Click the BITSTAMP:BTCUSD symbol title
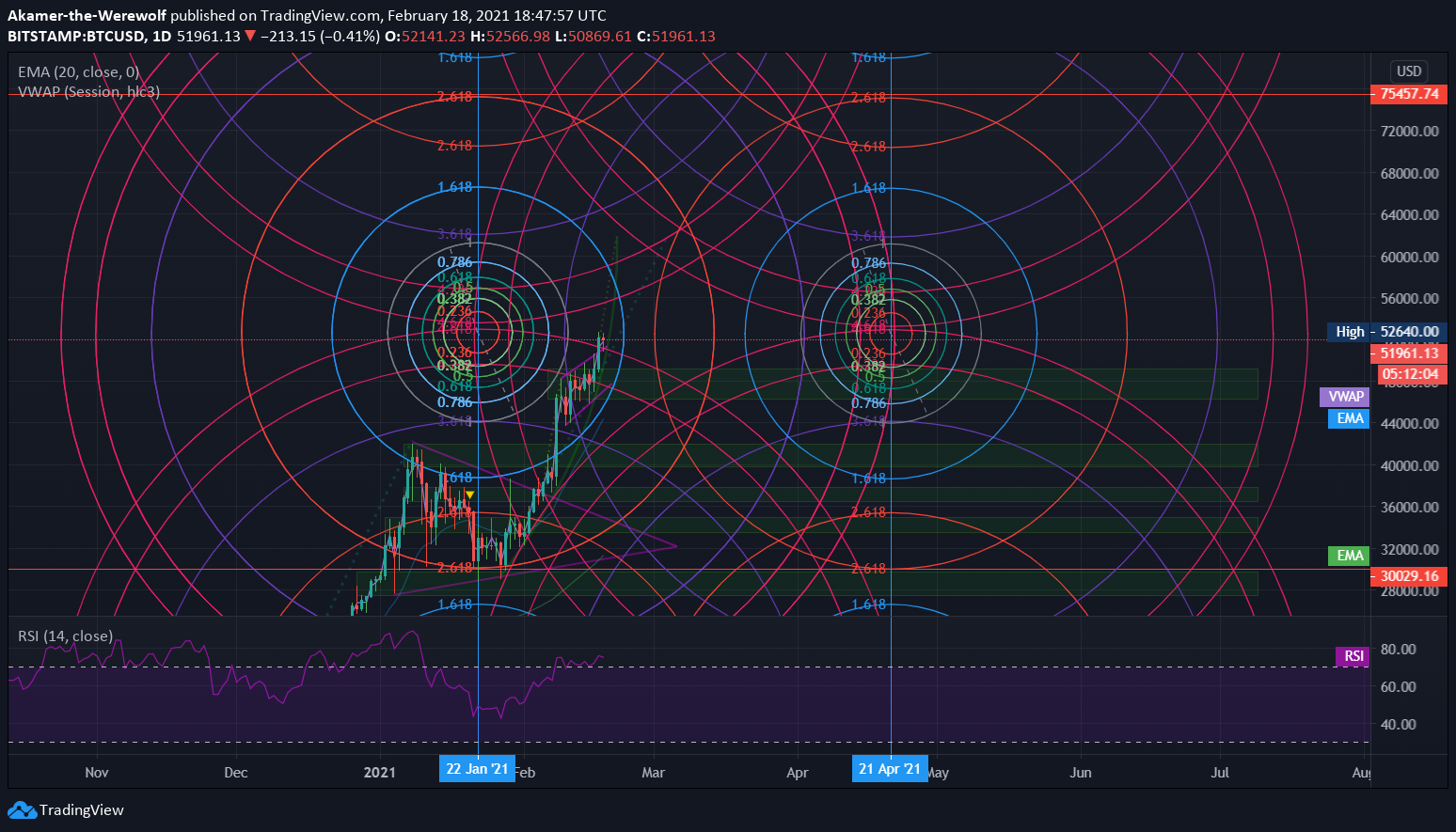 tap(76, 36)
